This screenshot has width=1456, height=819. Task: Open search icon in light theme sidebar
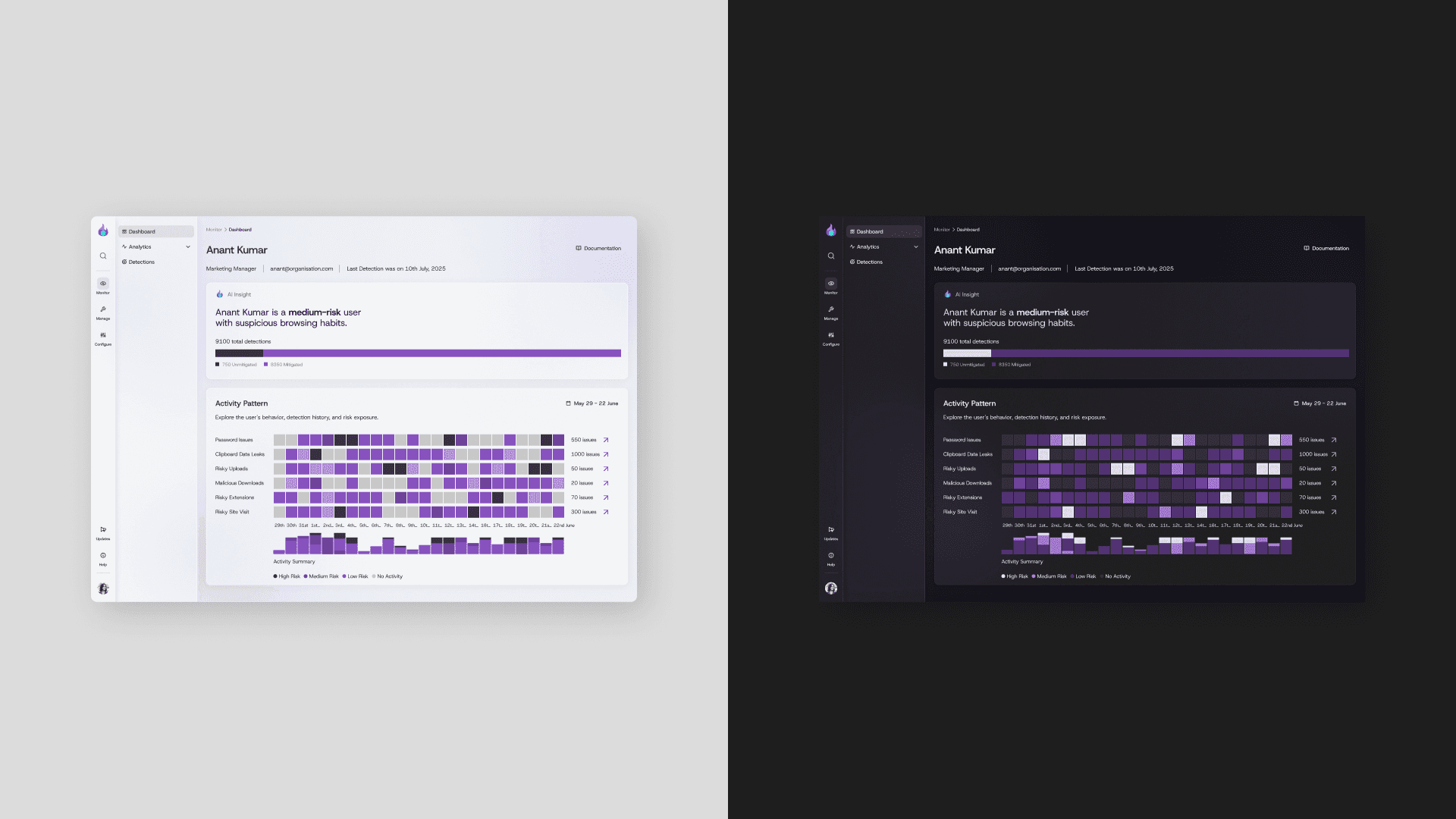point(103,256)
